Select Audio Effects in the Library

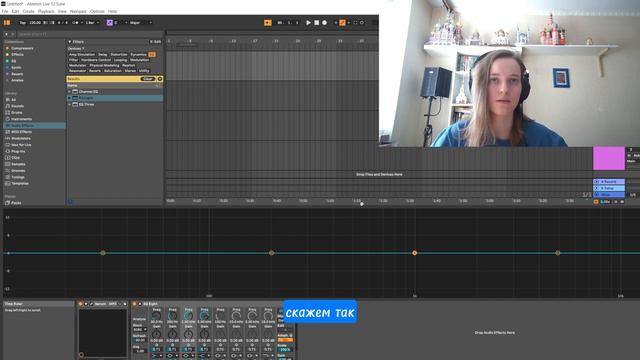(34, 125)
